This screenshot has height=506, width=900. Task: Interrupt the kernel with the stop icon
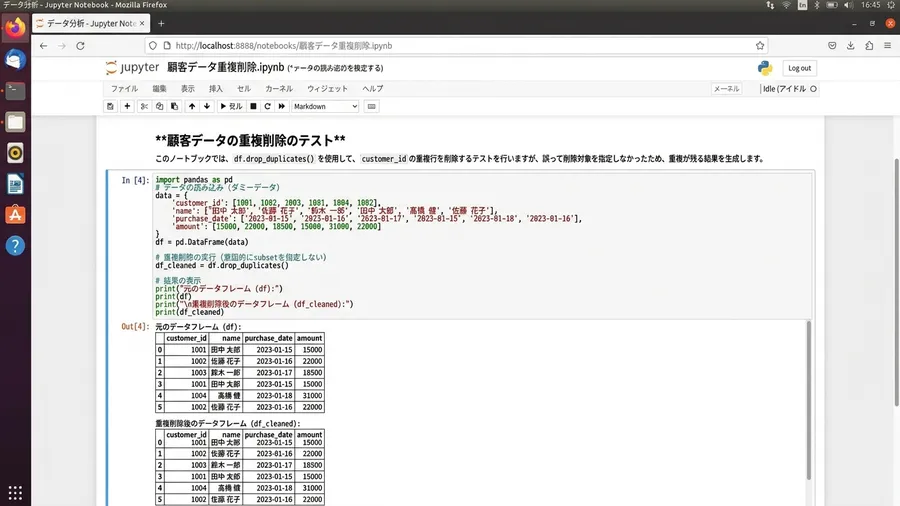pos(253,106)
